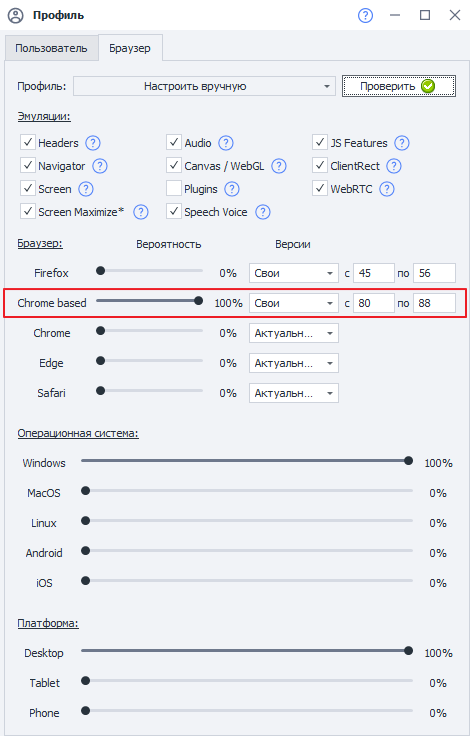
Task: Open help icon beside Screen Maximize*
Action: tap(141, 212)
